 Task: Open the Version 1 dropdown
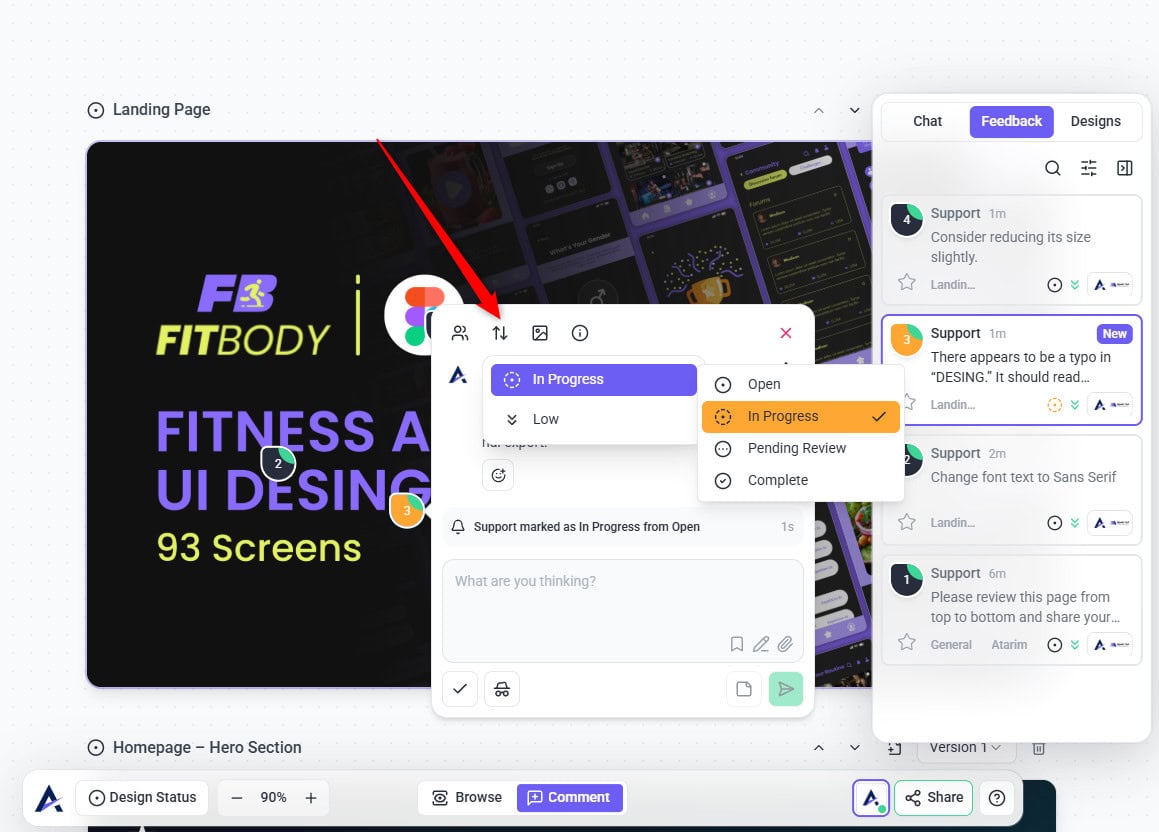coord(964,748)
